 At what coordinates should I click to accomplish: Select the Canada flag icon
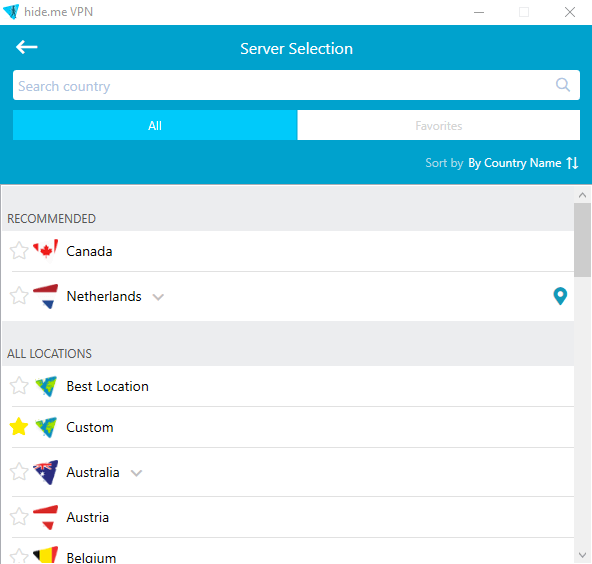[x=46, y=251]
